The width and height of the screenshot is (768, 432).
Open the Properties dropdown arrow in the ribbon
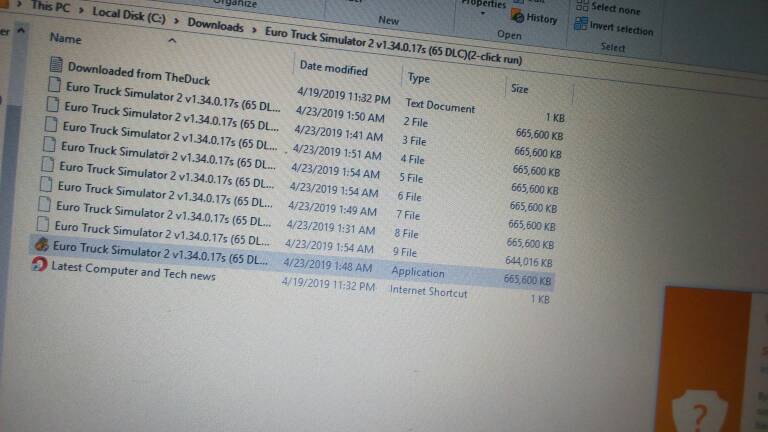tap(482, 13)
